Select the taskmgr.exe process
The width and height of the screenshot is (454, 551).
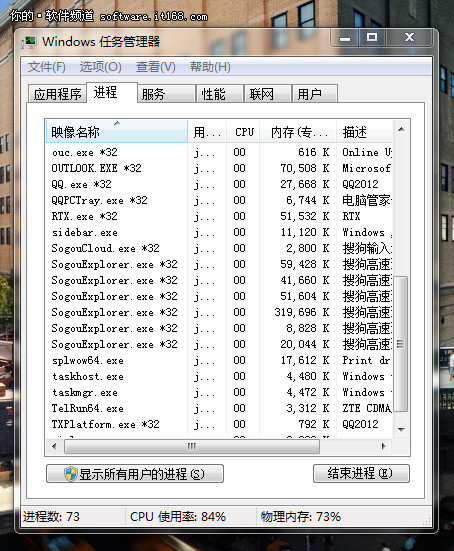click(x=219, y=392)
